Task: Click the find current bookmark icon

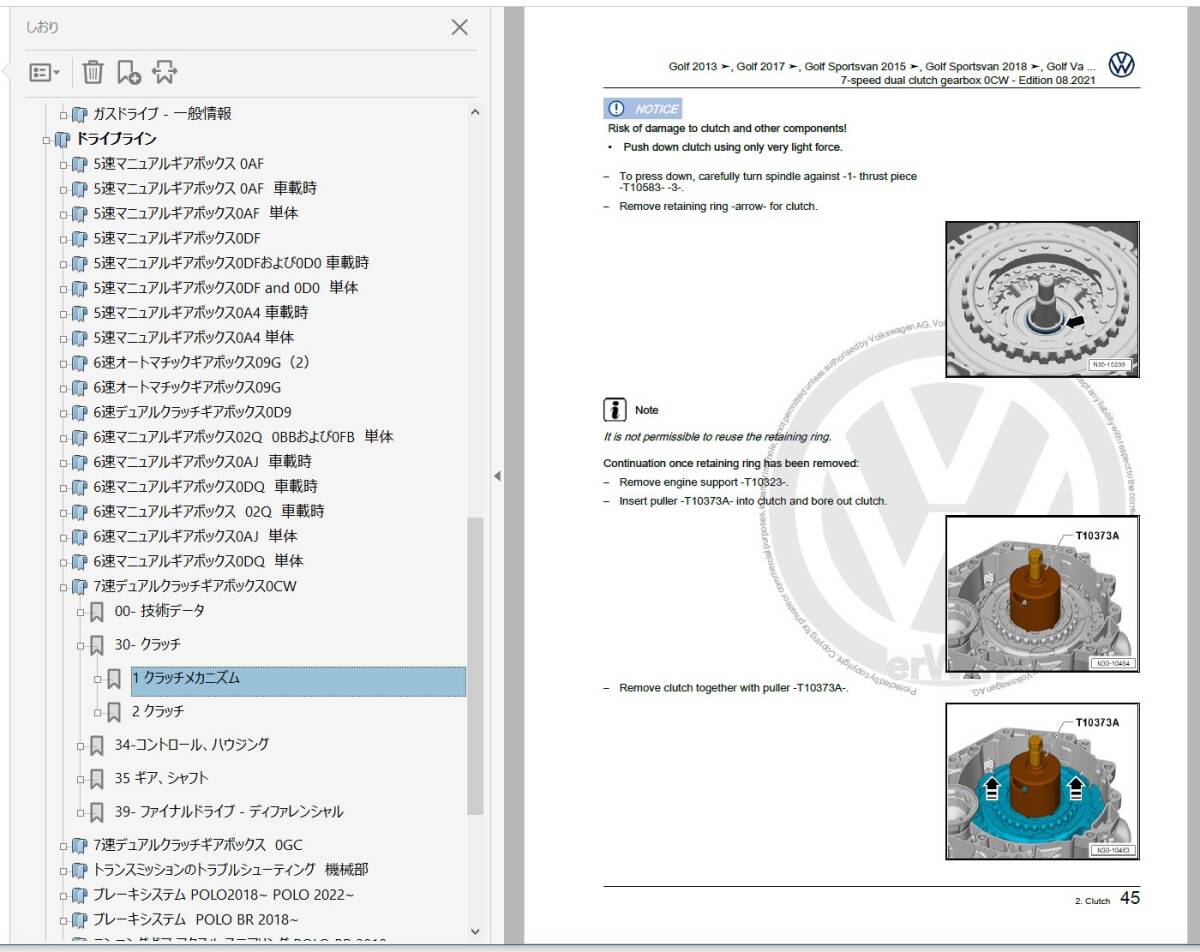Action: coord(165,72)
